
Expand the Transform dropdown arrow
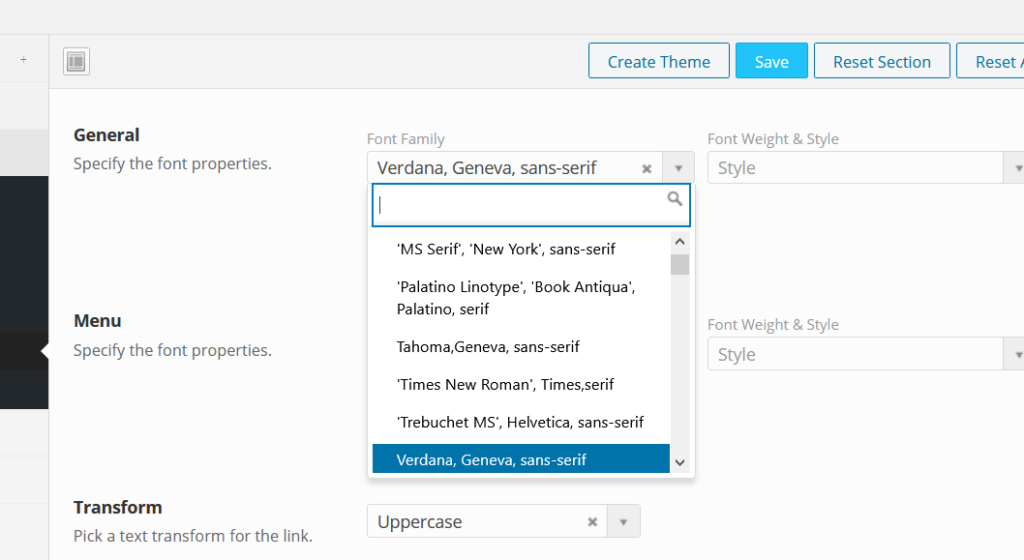pos(623,522)
